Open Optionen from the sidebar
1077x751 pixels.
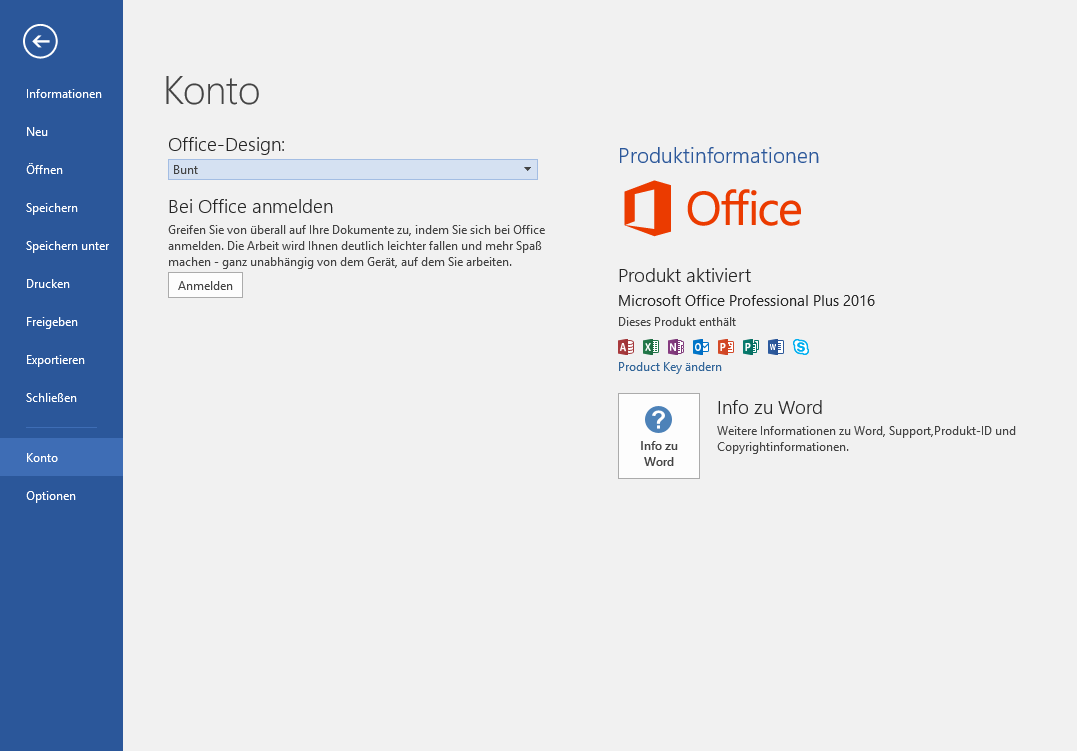(x=62, y=495)
